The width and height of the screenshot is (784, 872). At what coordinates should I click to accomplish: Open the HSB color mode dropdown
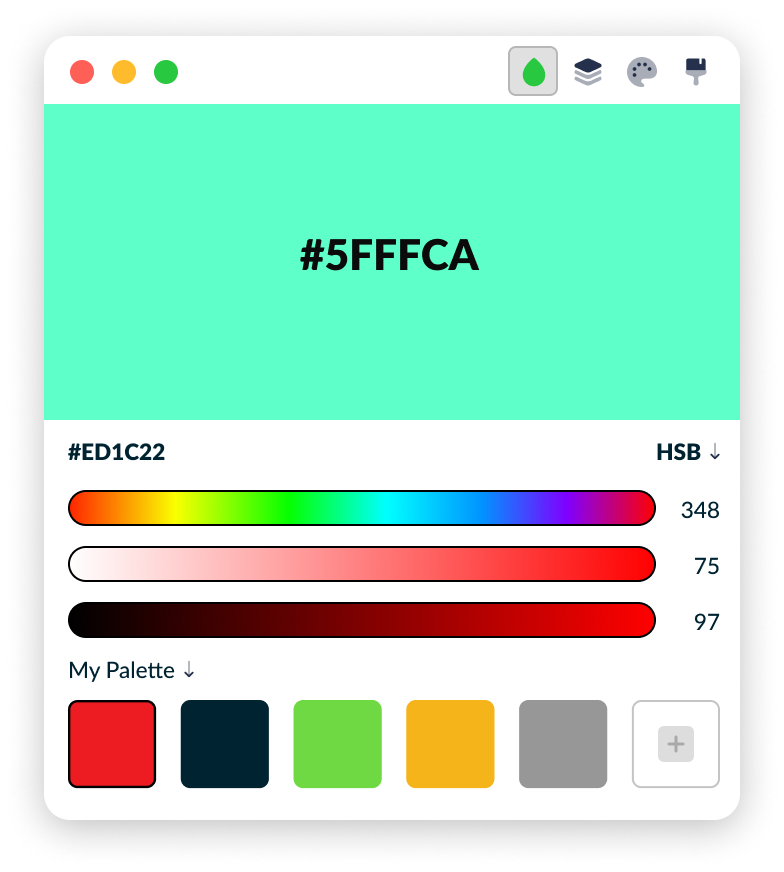coord(688,452)
